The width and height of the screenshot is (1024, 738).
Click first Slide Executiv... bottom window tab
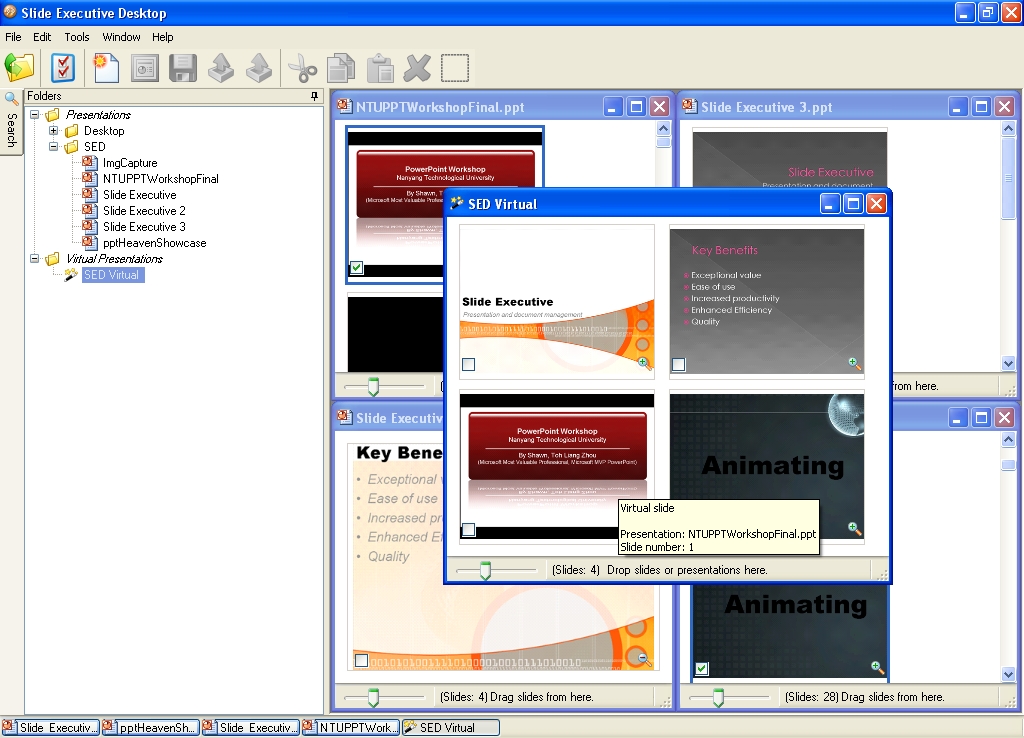pyautogui.click(x=50, y=728)
